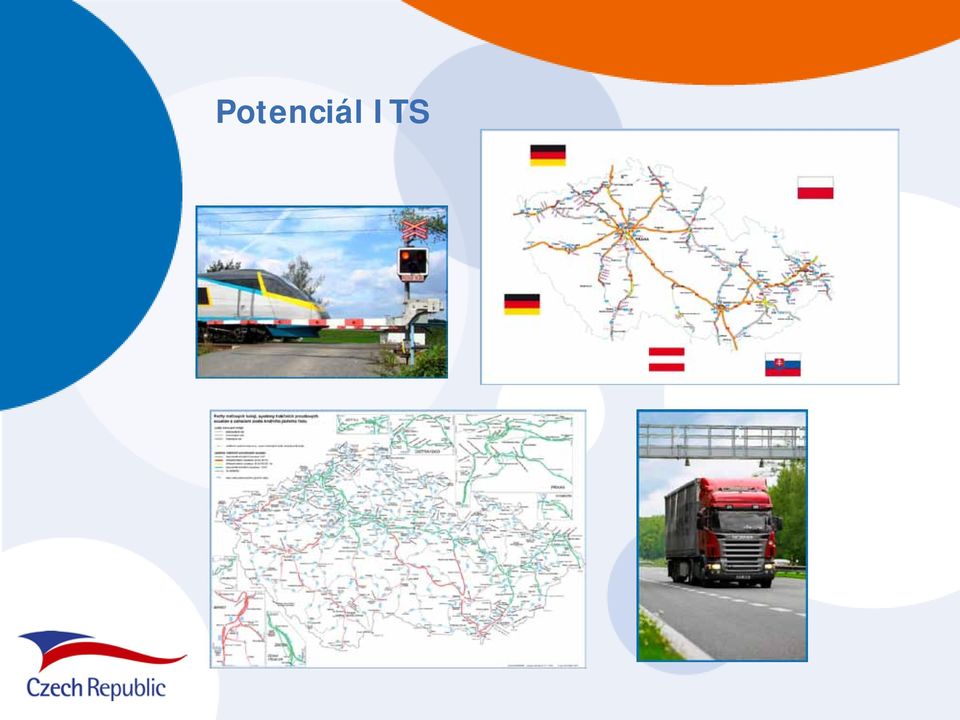Click the Slovak flag on the map
Viewport: 960px width, 720px height.
pos(782,364)
